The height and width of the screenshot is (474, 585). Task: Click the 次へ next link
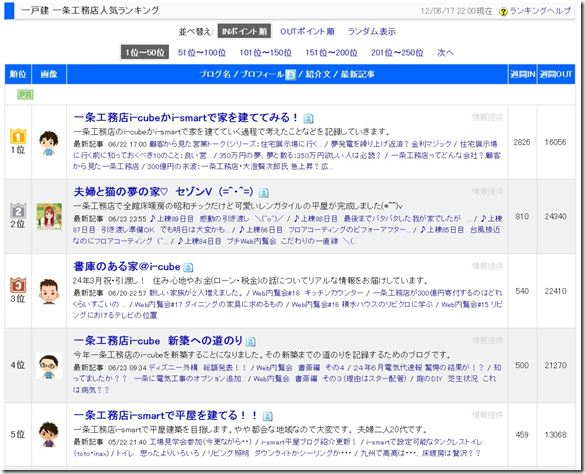(x=445, y=53)
